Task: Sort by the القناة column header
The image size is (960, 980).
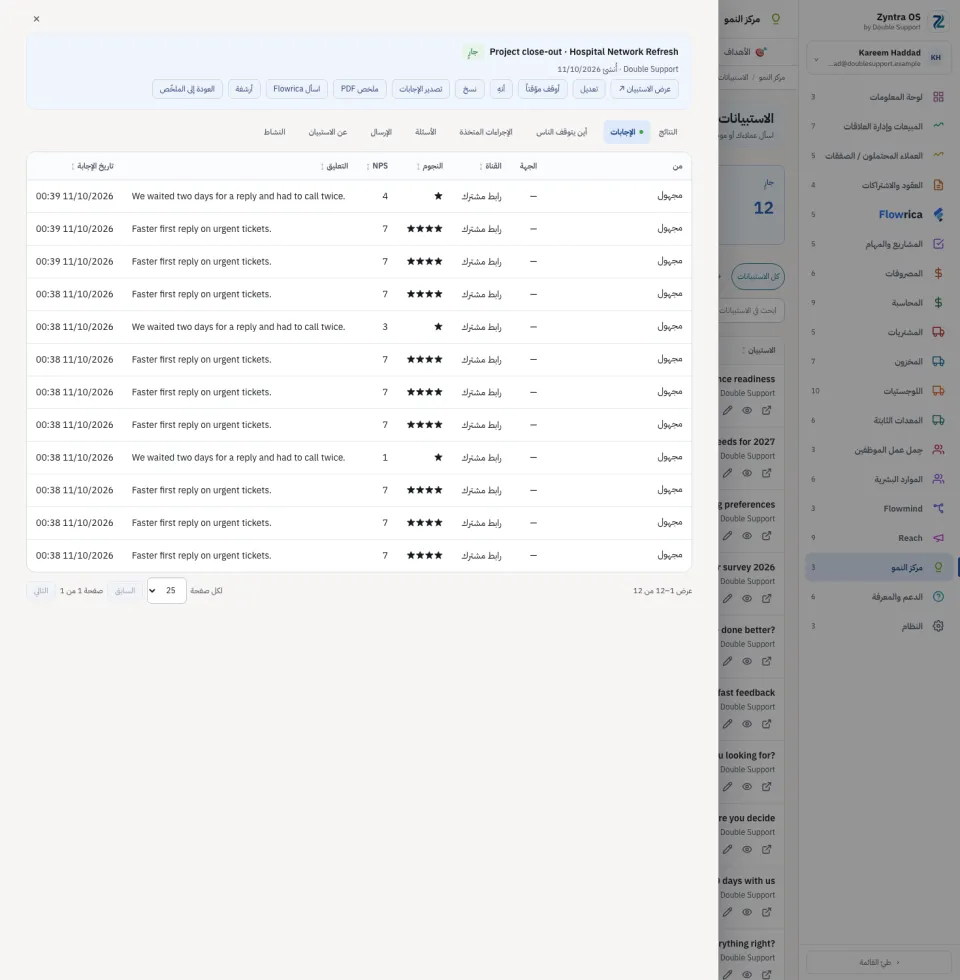Action: coord(491,166)
